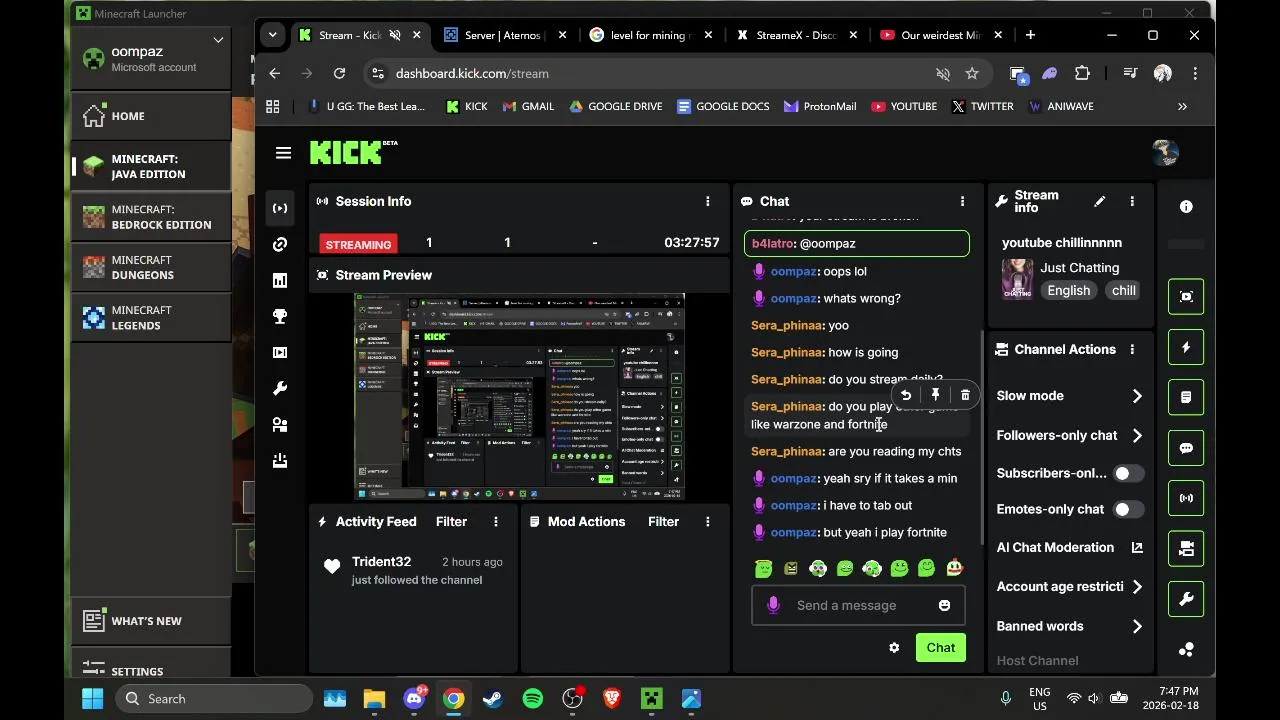
Task: Edit stream info with pencil icon
Action: (x=1100, y=201)
